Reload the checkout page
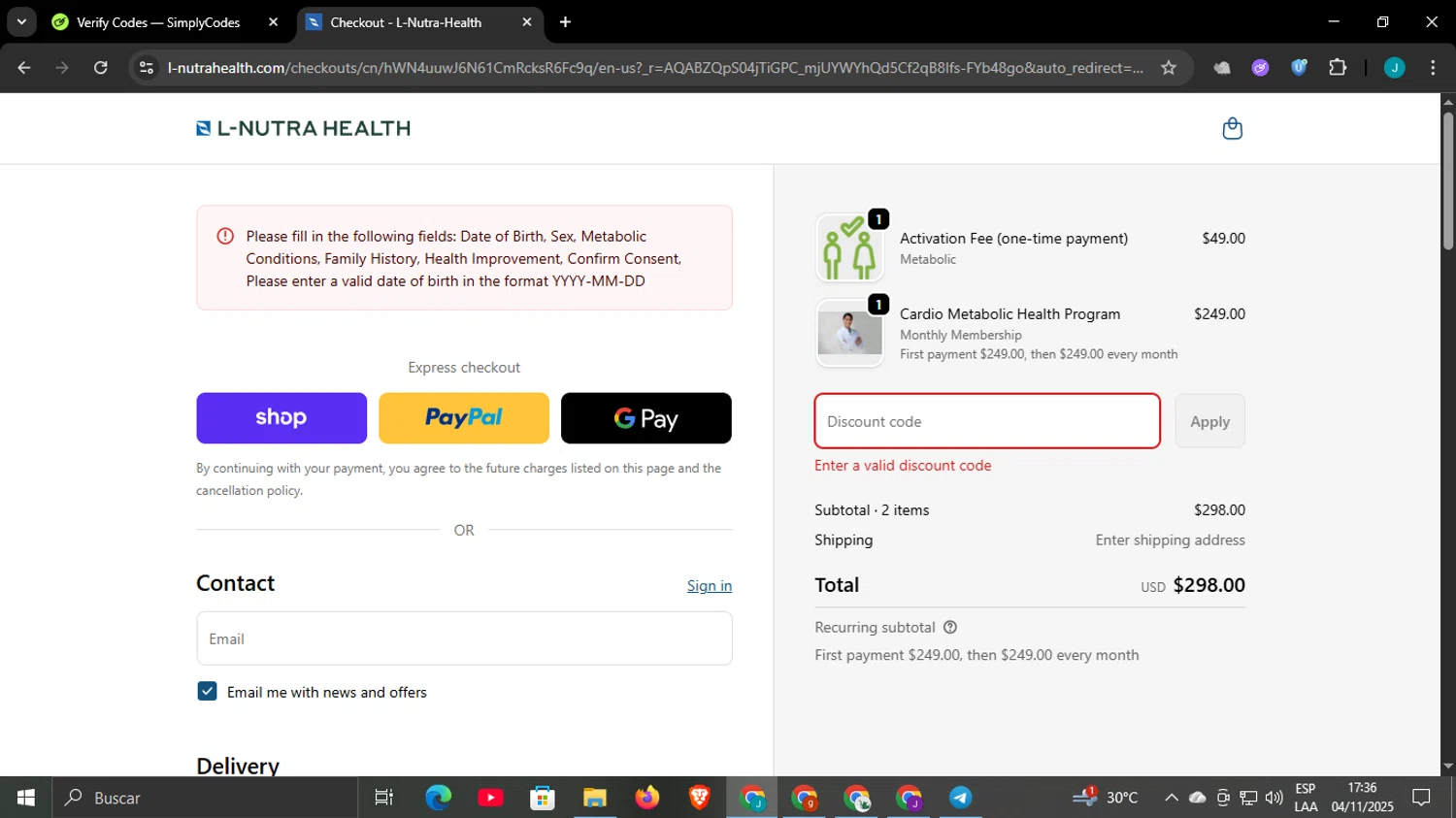The width and height of the screenshot is (1456, 818). click(101, 68)
